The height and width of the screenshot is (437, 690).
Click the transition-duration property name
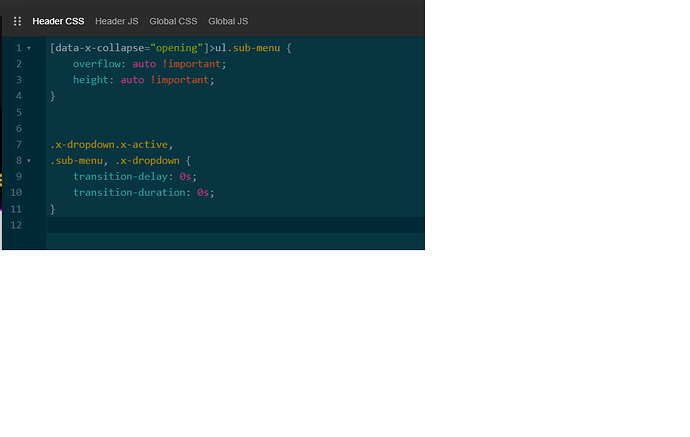131,192
